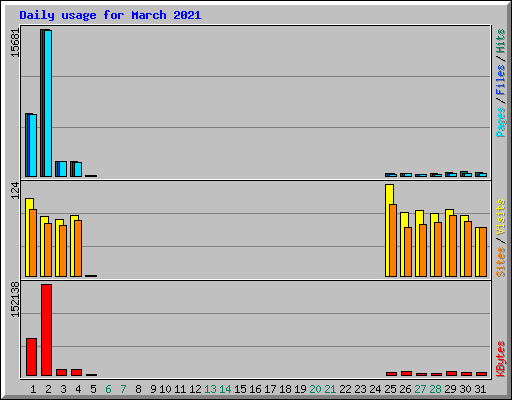Click green weekend day label 27

pos(420,389)
